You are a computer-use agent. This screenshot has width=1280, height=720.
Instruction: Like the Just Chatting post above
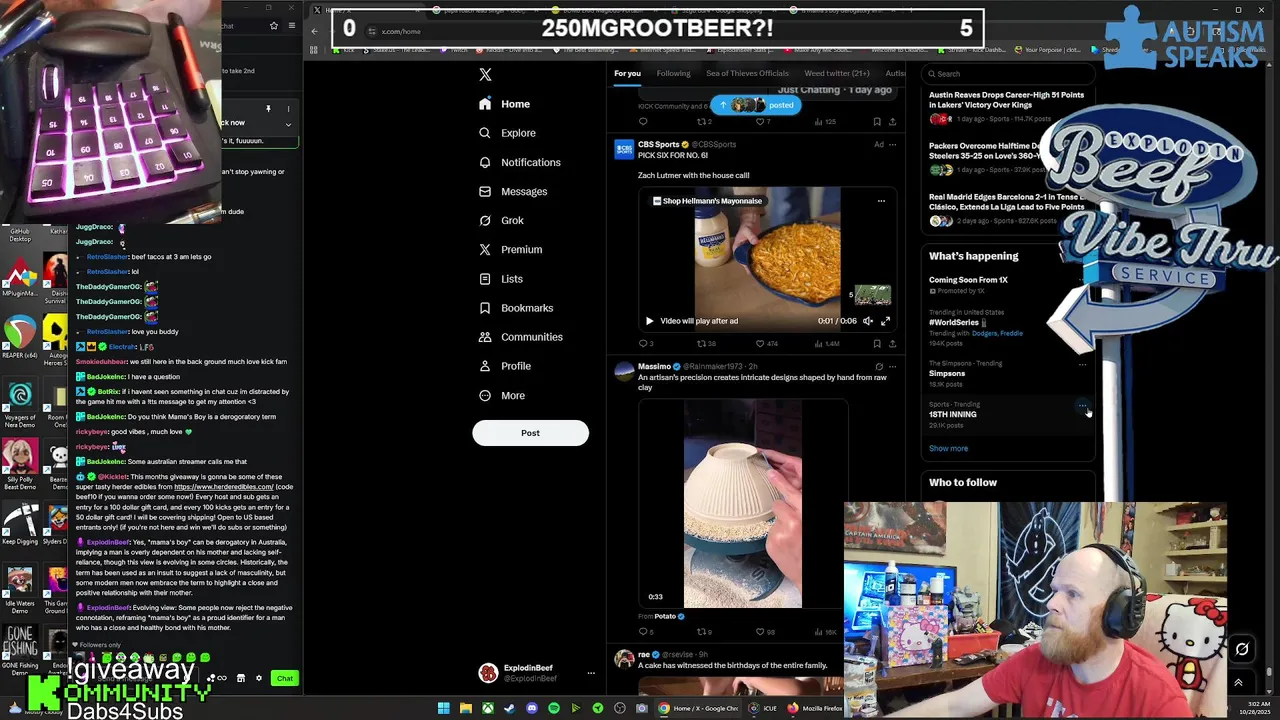(762, 122)
